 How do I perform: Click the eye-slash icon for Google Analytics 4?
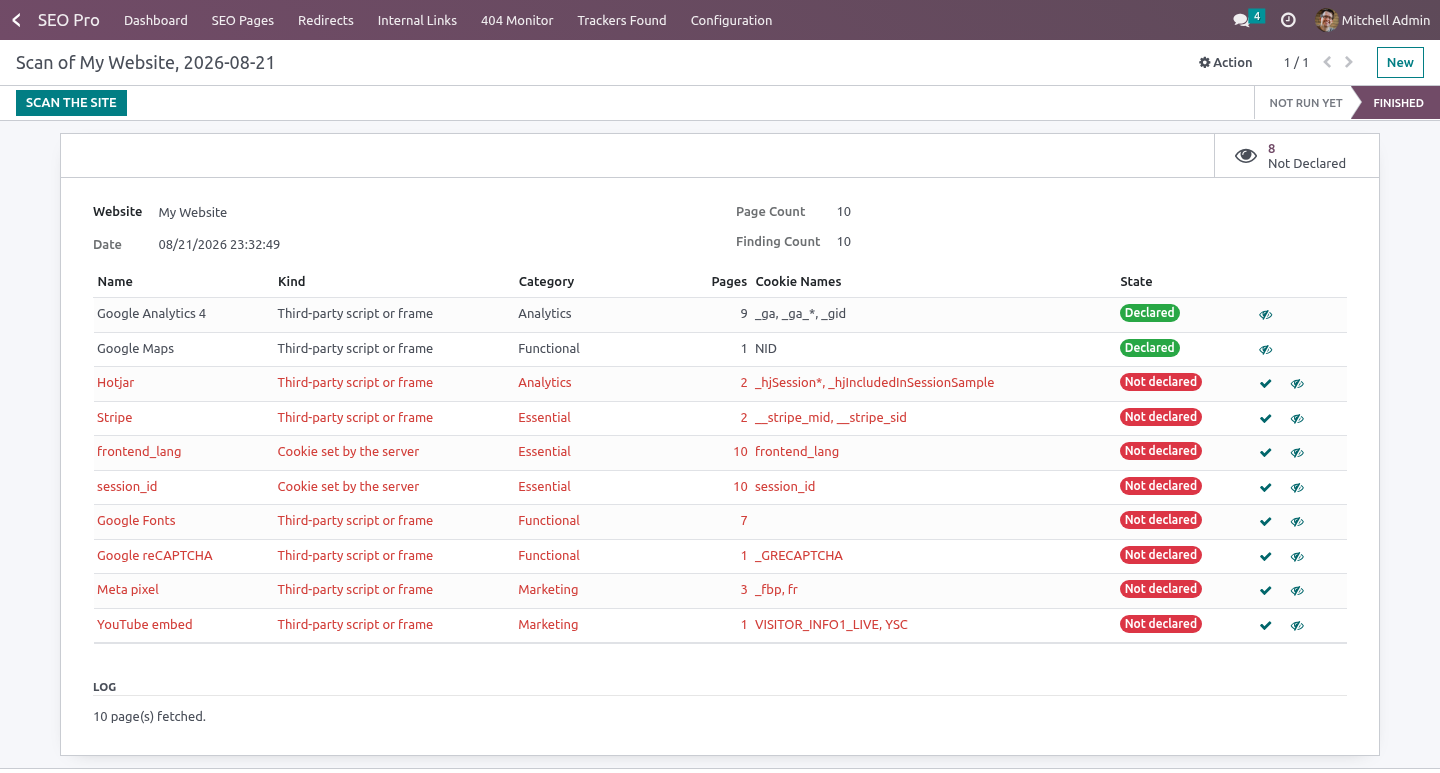(1266, 315)
